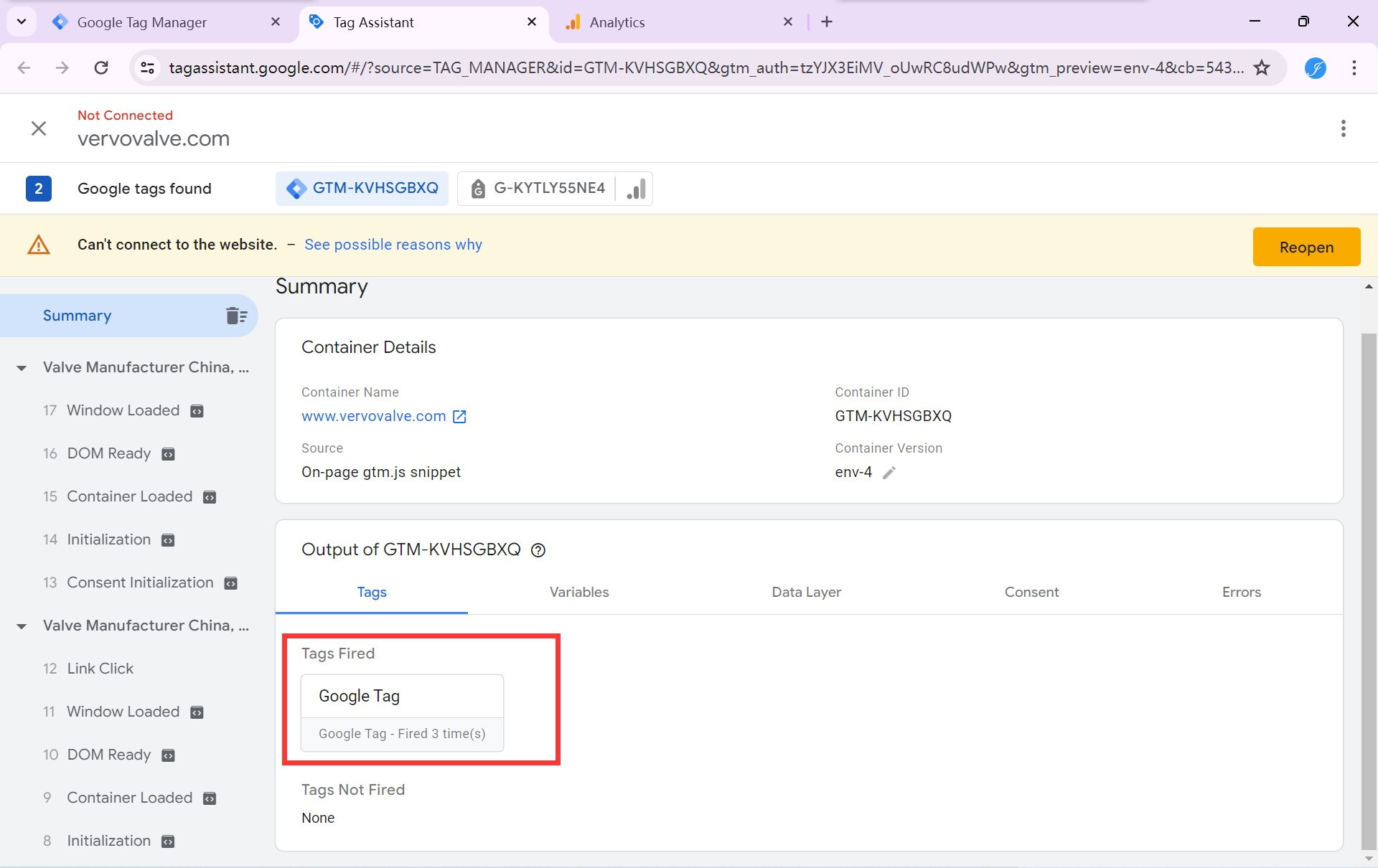The image size is (1378, 868).
Task: Select event 9 Container Loaded
Action: tap(129, 798)
